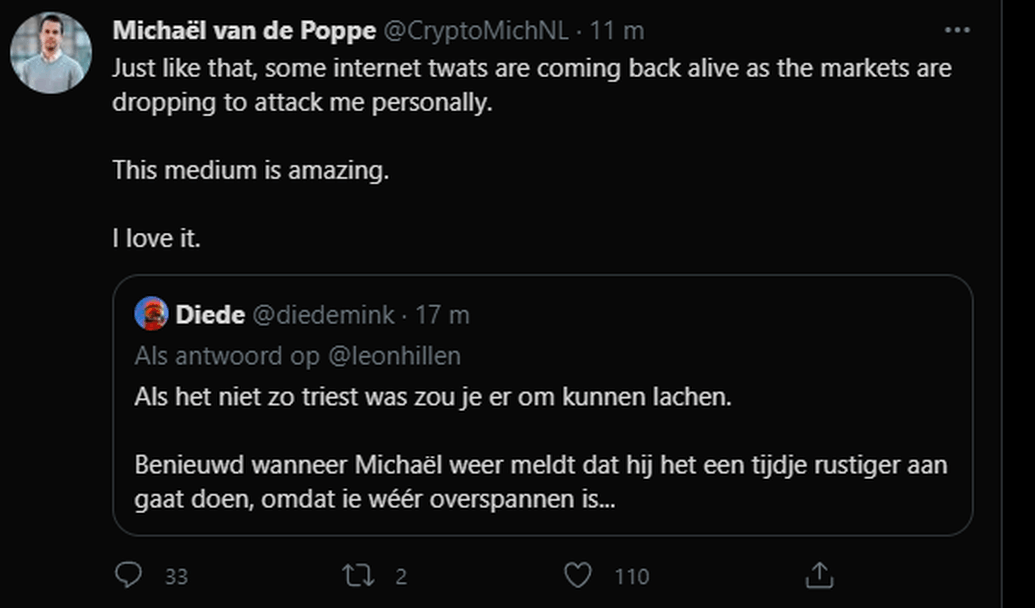Click the retweet count 2
Screen dimensions: 1035x608
pyautogui.click(x=400, y=576)
